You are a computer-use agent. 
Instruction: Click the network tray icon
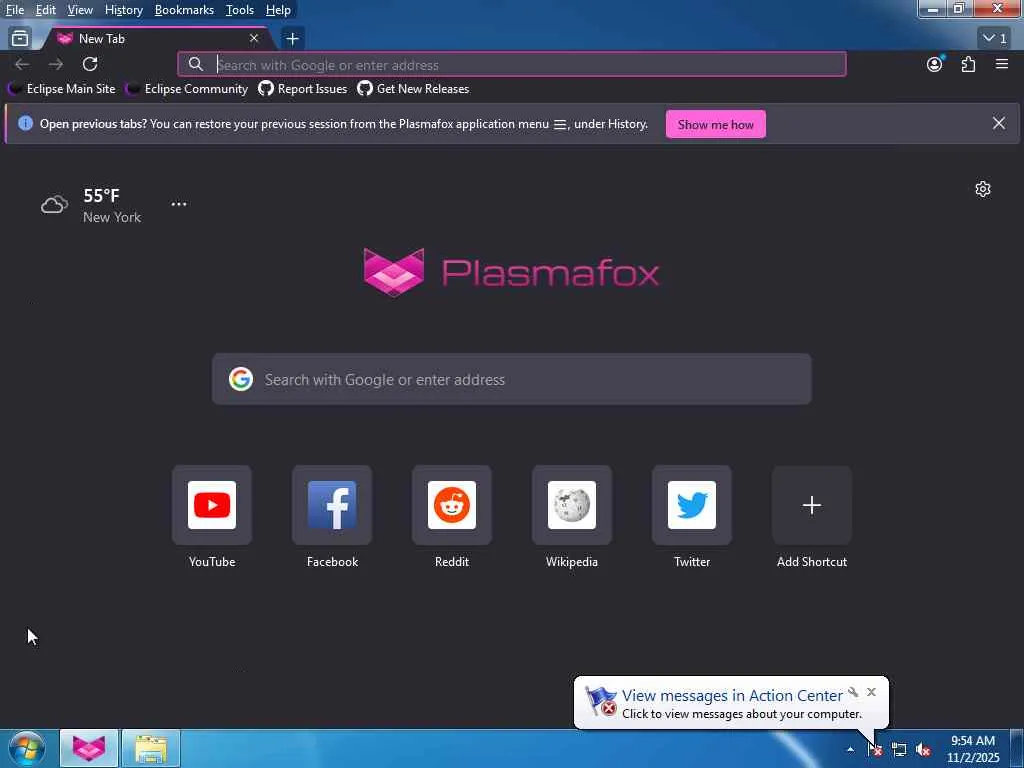(x=899, y=750)
